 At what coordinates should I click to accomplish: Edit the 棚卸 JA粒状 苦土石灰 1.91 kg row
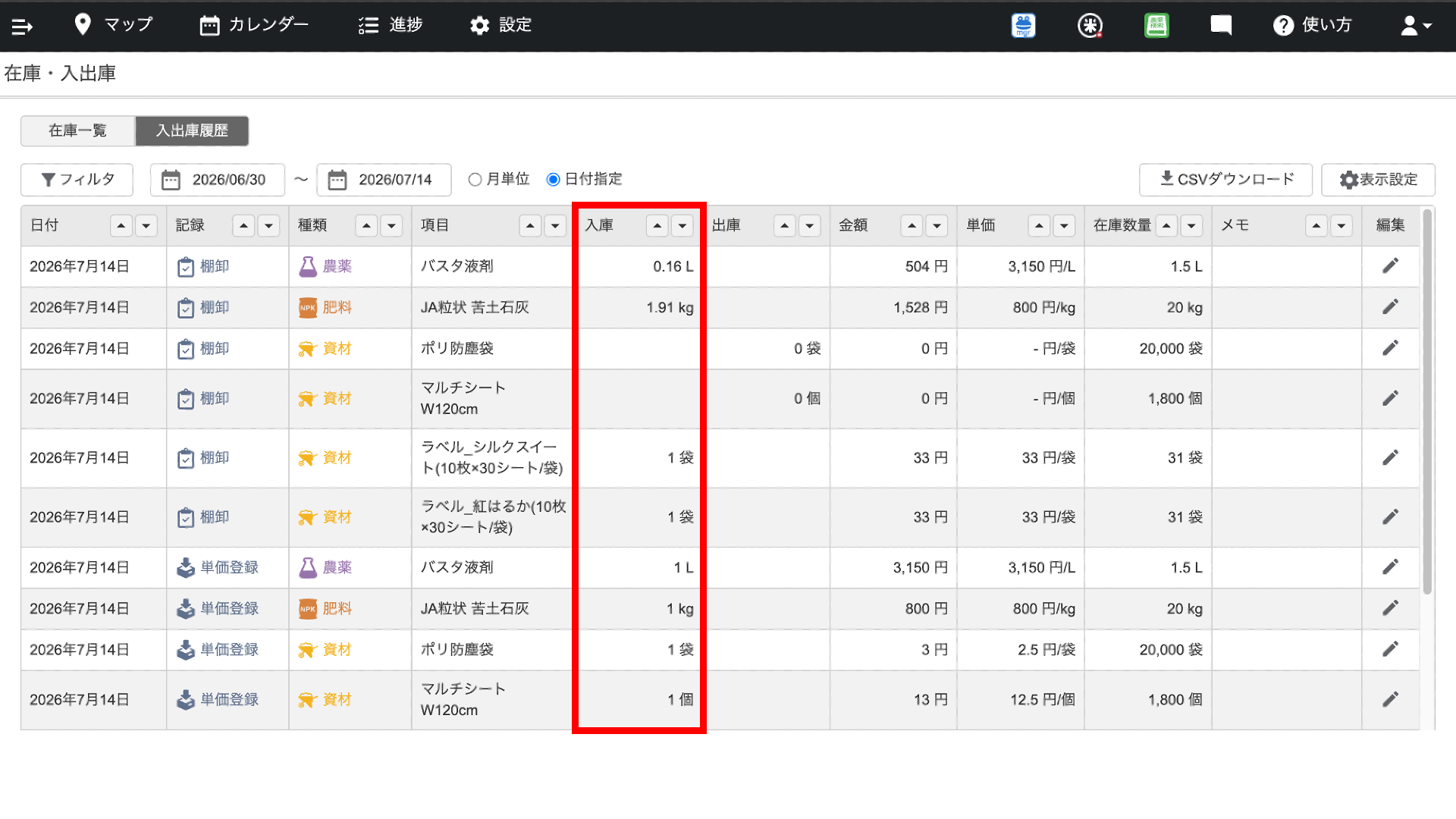1390,307
